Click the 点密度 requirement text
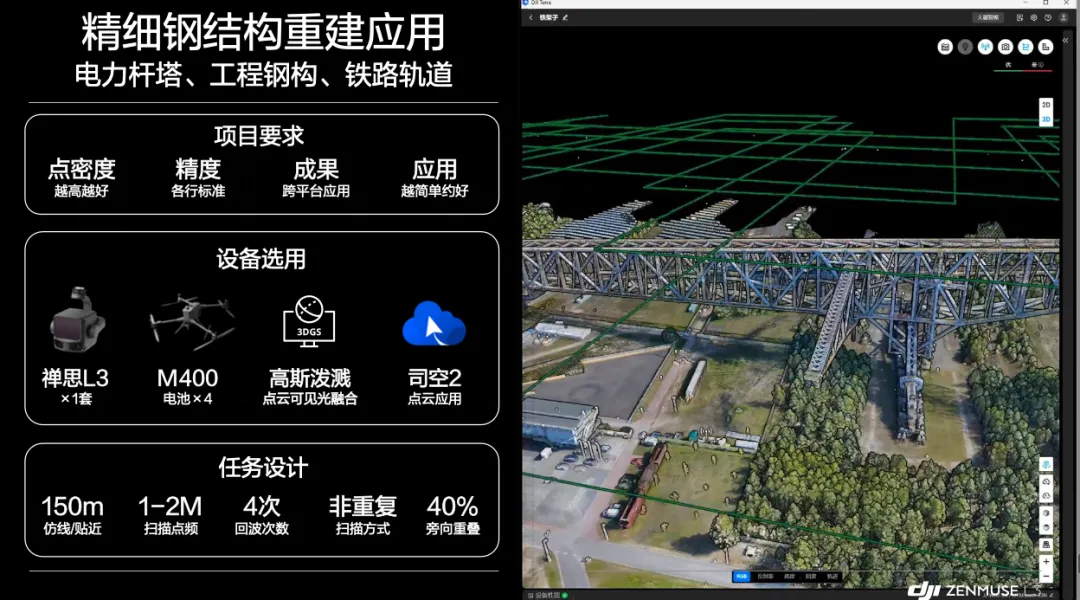 point(81,169)
